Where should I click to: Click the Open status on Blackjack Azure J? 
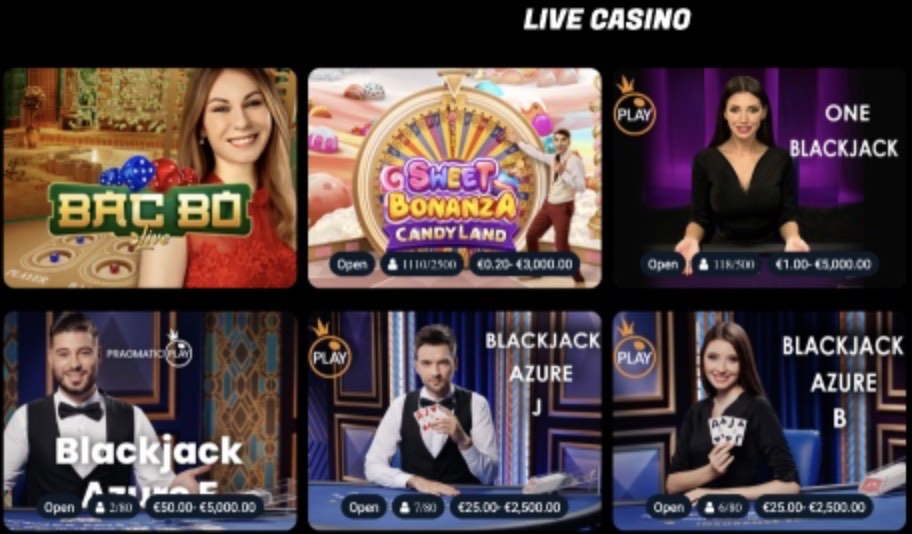click(364, 507)
